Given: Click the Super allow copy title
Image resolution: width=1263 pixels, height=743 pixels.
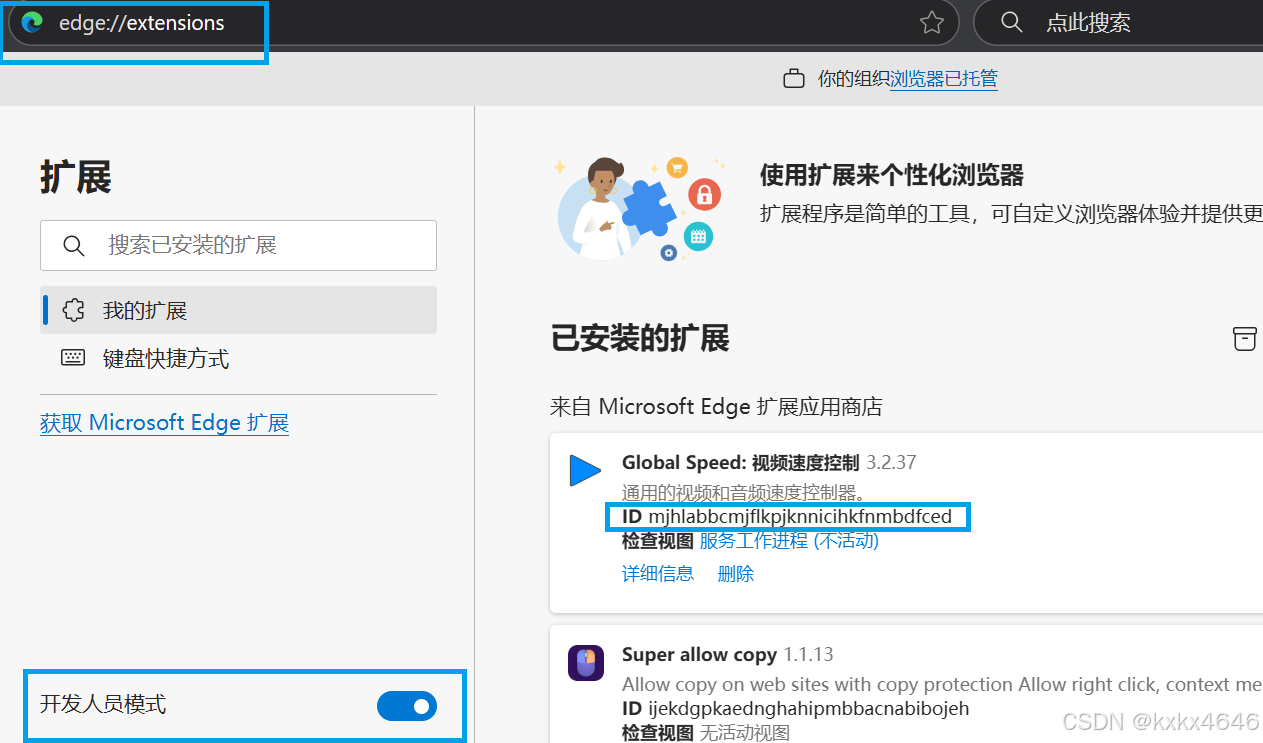Looking at the screenshot, I should pyautogui.click(x=699, y=655).
